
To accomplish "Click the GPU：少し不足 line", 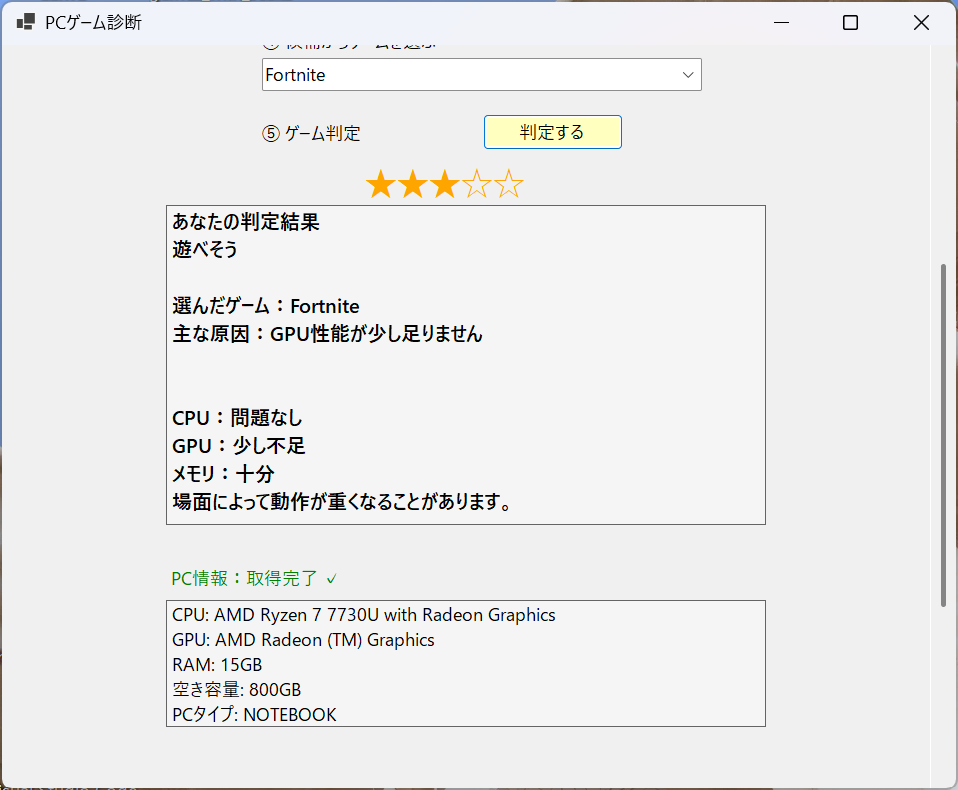I will (238, 446).
